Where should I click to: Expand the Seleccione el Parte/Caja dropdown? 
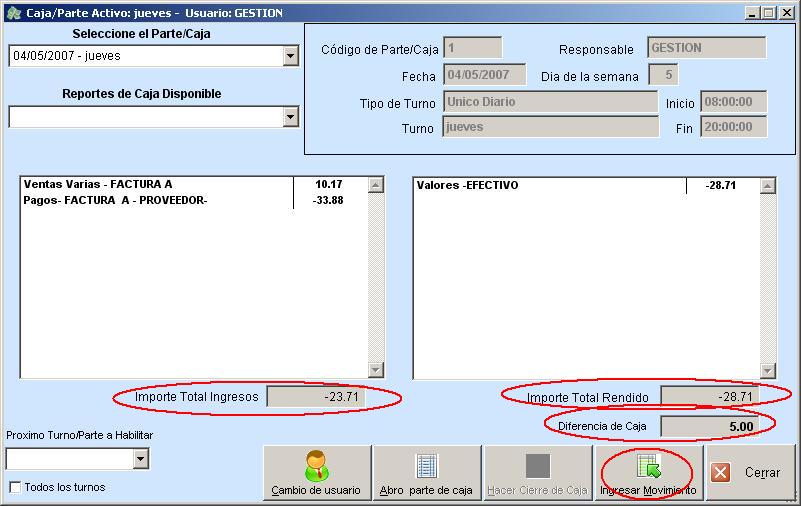(290, 57)
